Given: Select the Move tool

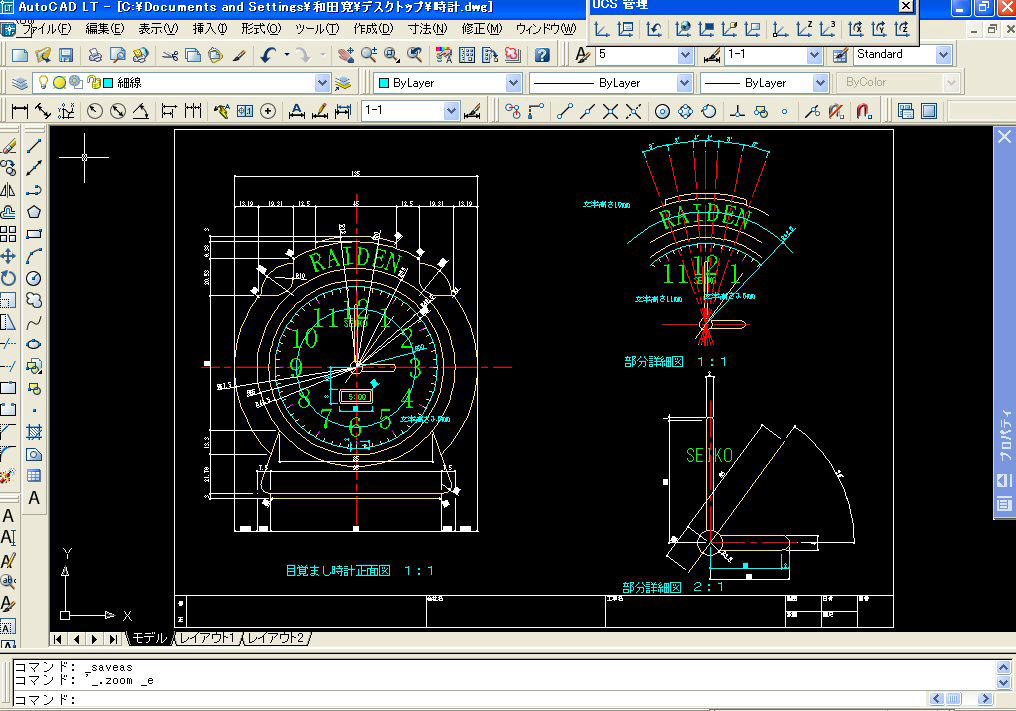Looking at the screenshot, I should click(8, 256).
